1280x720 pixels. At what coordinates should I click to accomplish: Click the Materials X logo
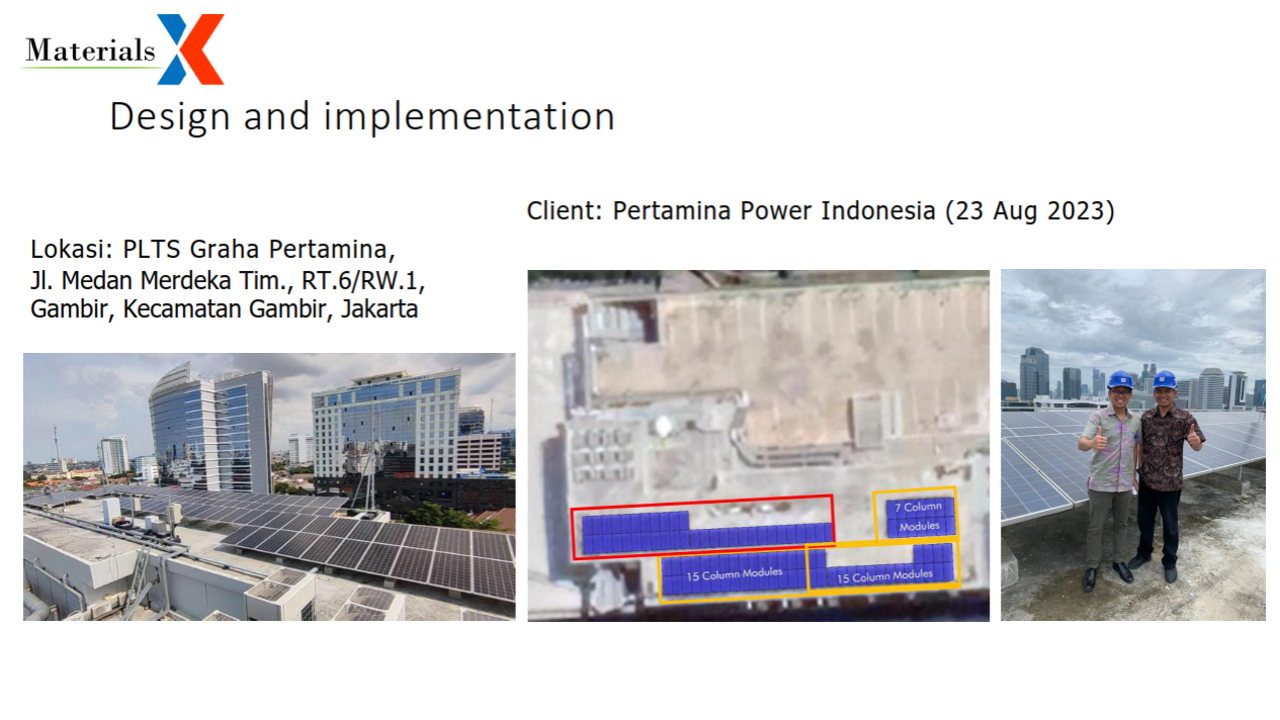point(124,49)
